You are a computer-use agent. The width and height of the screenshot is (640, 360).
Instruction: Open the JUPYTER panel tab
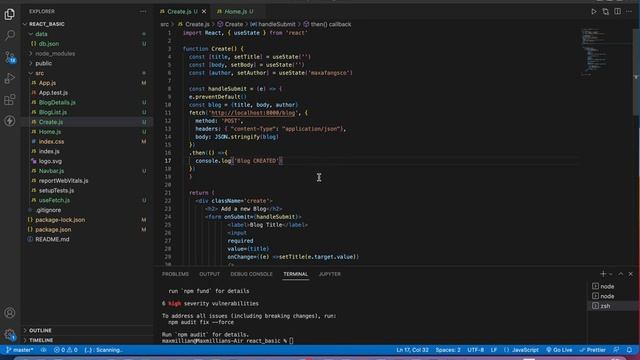click(330, 274)
